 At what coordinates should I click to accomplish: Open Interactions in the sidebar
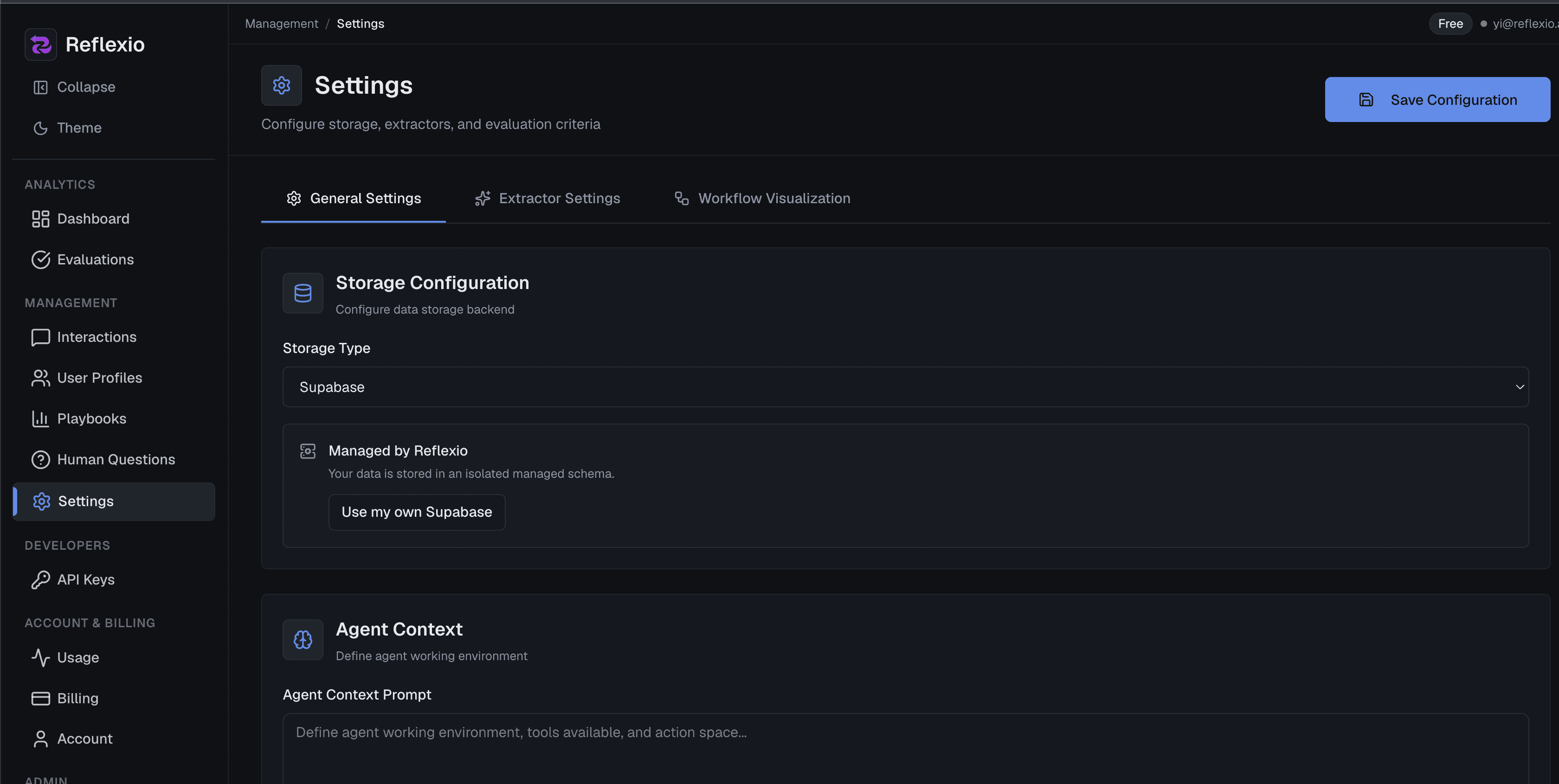114,337
